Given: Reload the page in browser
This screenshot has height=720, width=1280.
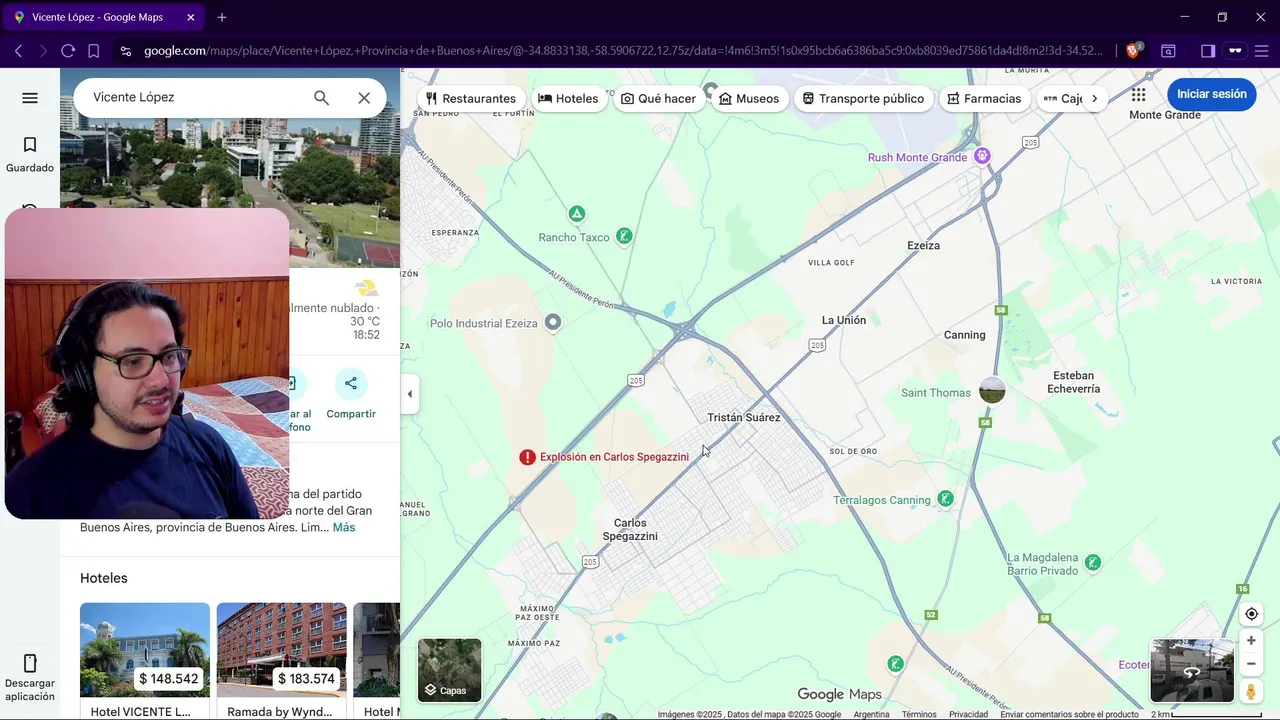Looking at the screenshot, I should 68,51.
